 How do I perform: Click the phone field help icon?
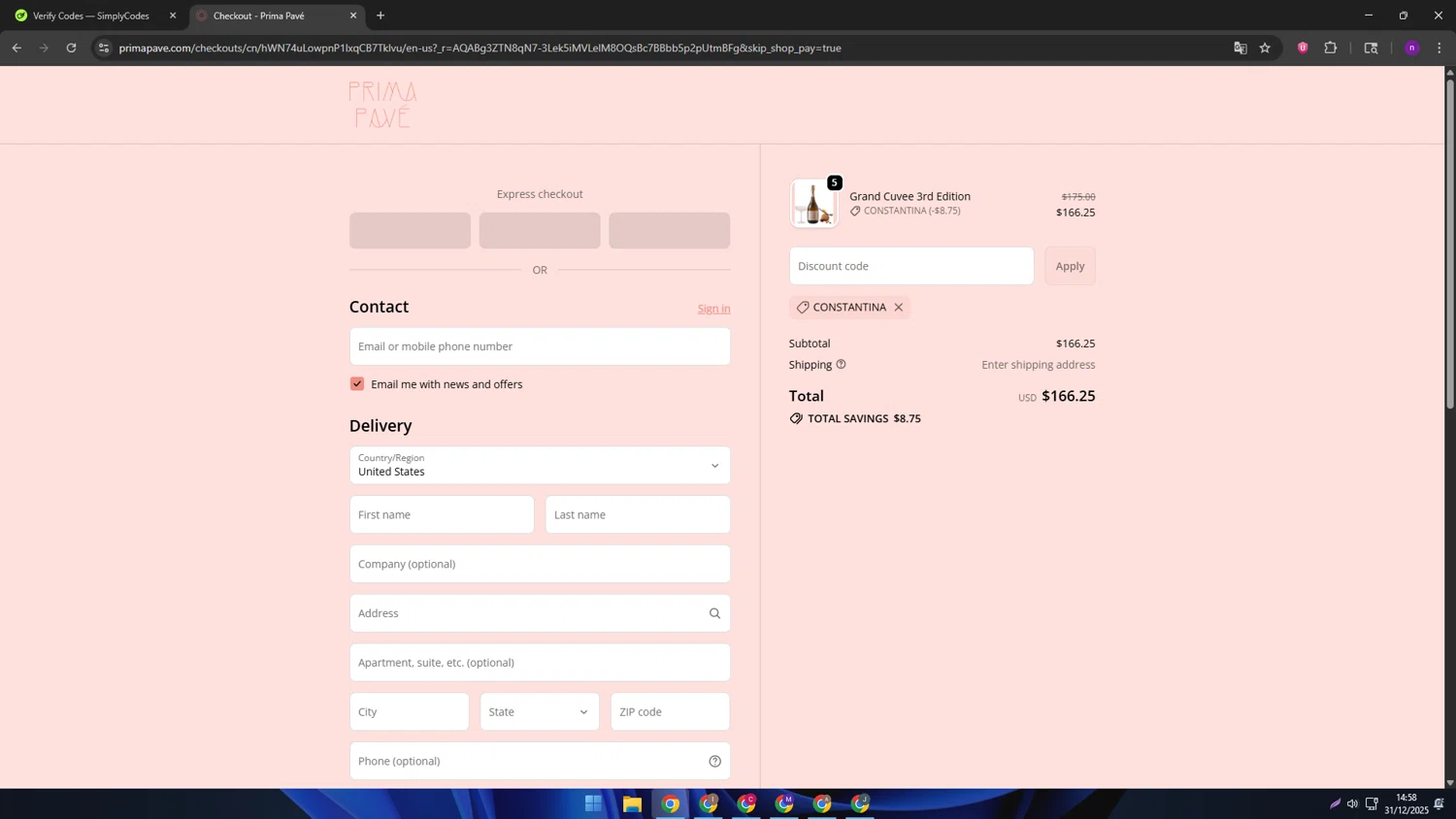point(714,761)
